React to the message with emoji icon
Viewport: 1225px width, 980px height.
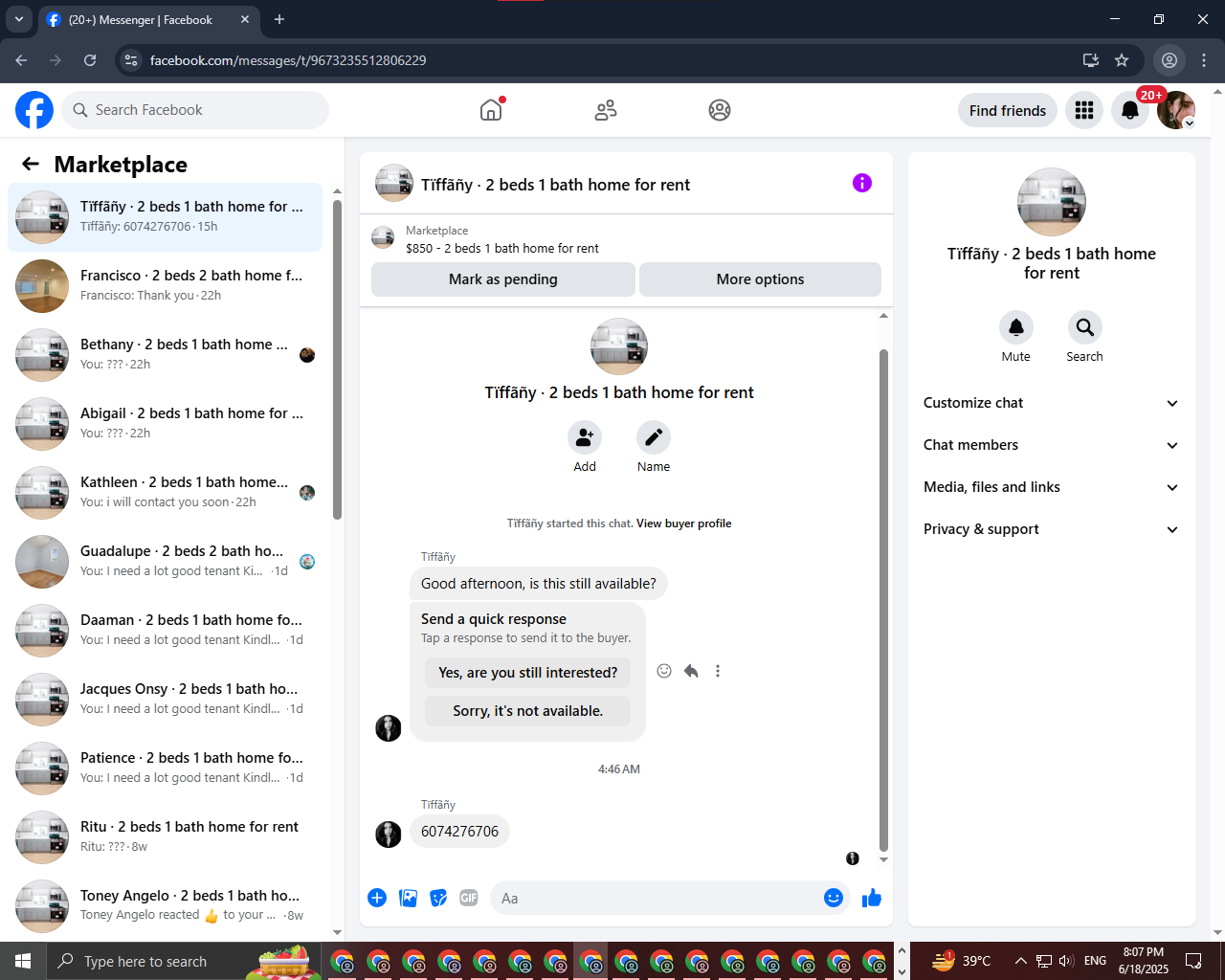(x=664, y=671)
